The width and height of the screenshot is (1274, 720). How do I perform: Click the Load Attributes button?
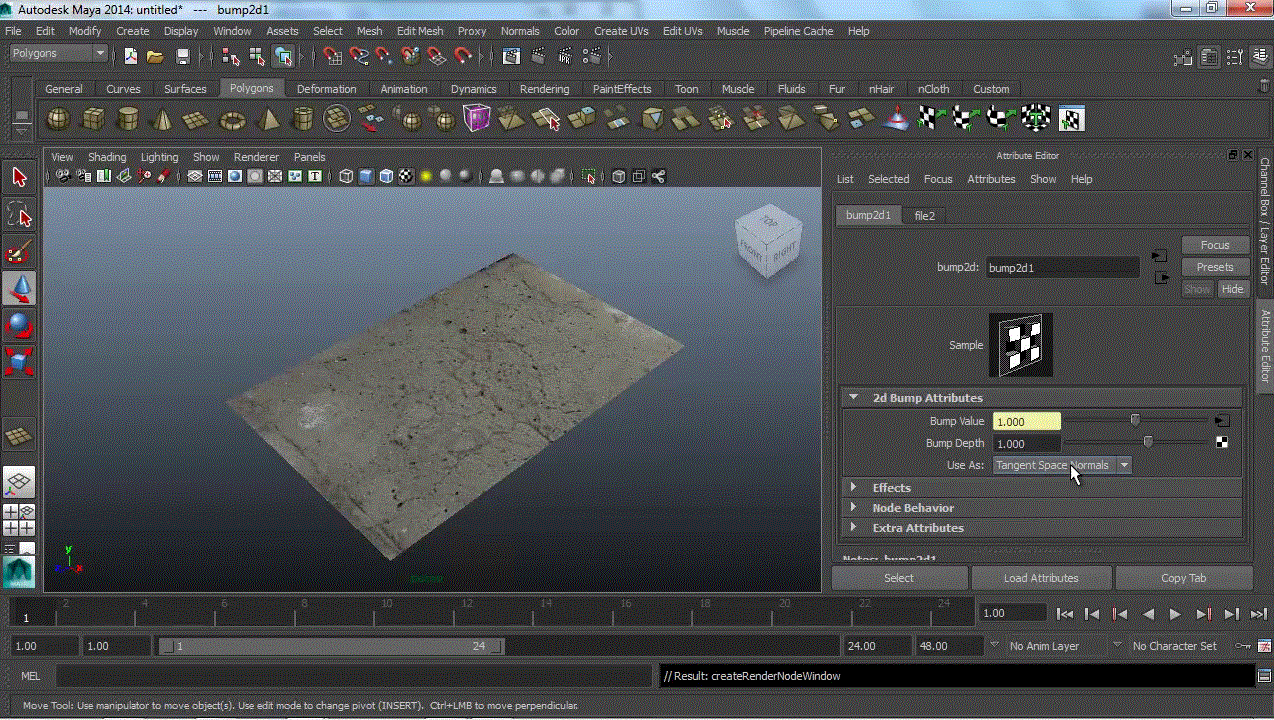click(1041, 578)
